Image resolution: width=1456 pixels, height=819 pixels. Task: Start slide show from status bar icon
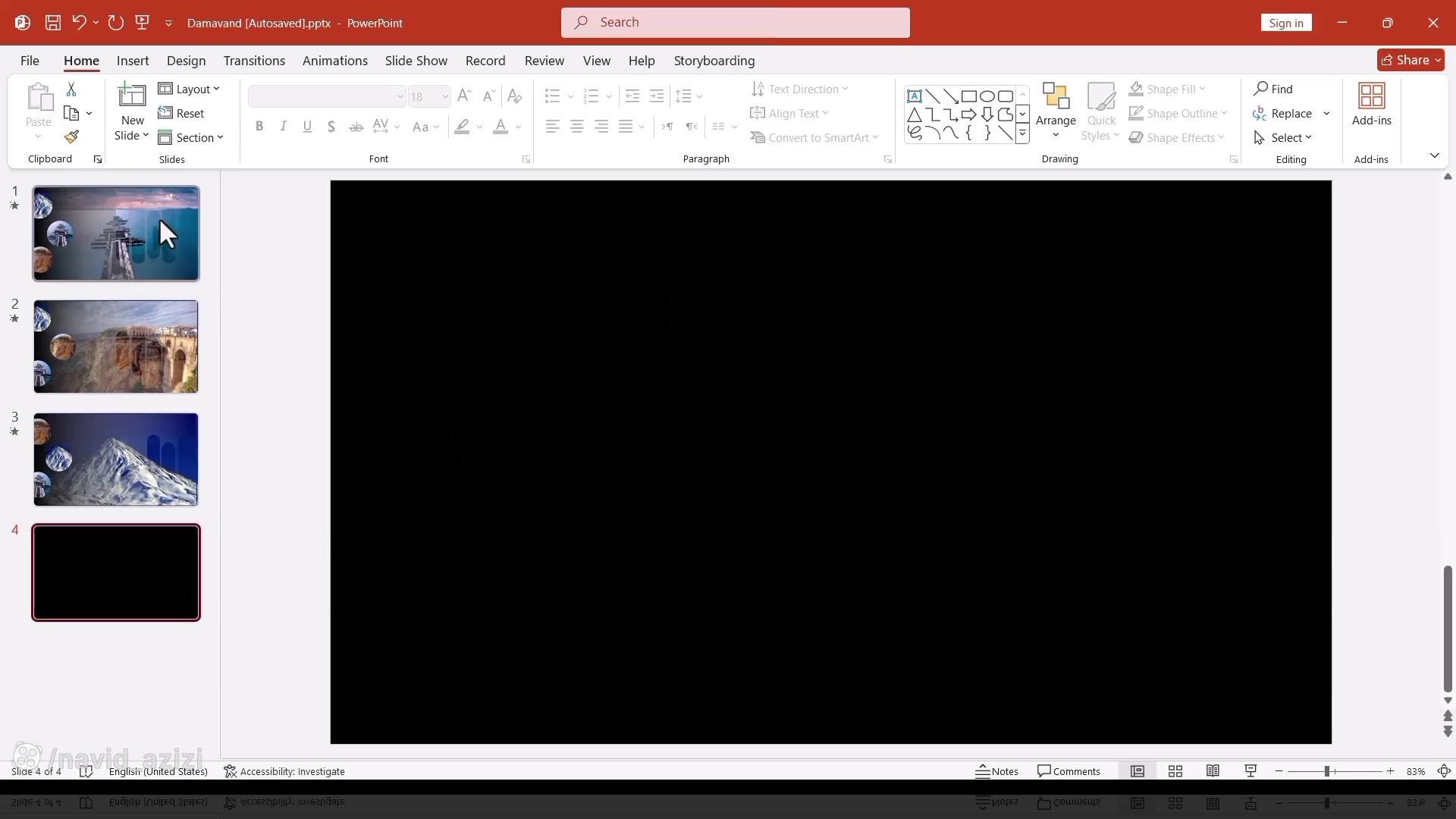(1250, 771)
